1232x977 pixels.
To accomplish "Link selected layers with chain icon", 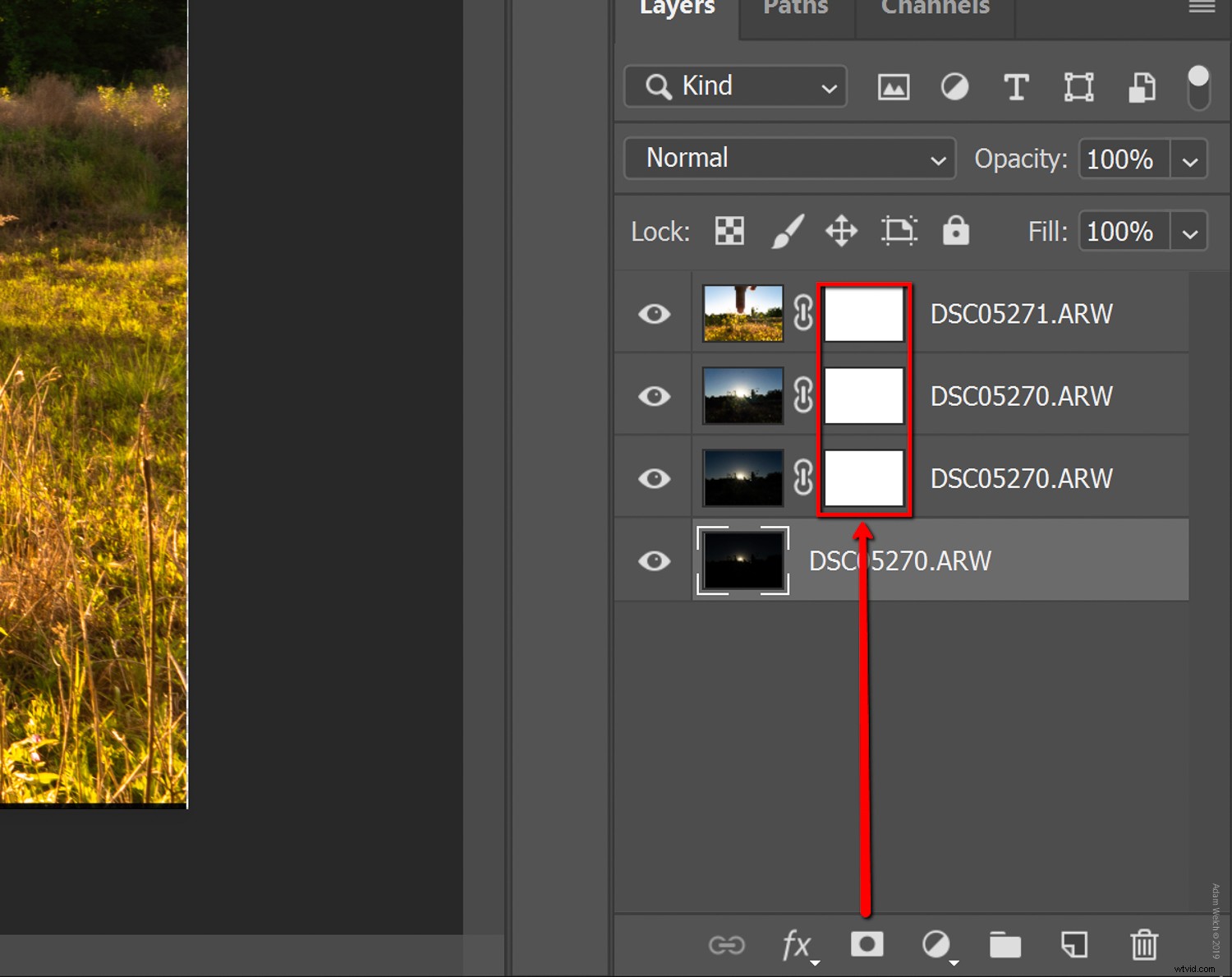I will coord(727,945).
